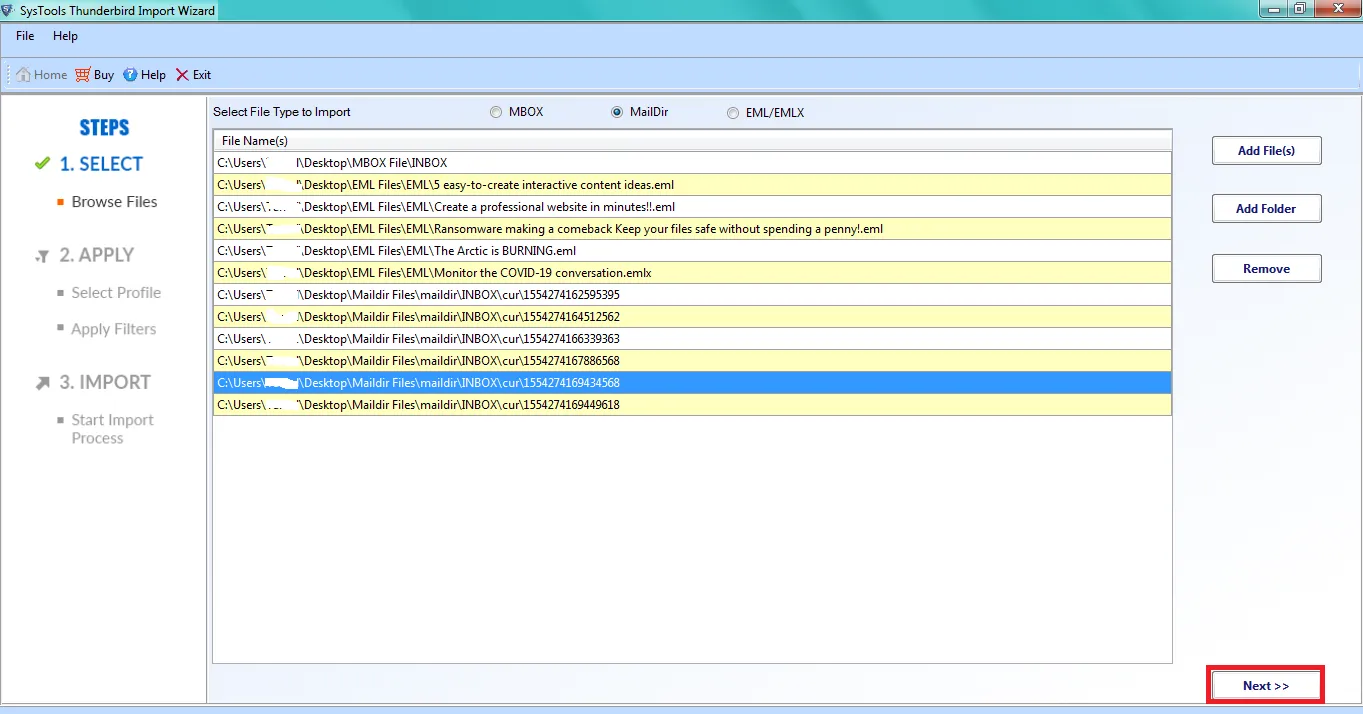Image resolution: width=1363 pixels, height=714 pixels.
Task: Click the File Name(s) column header
Action: pyautogui.click(x=692, y=141)
